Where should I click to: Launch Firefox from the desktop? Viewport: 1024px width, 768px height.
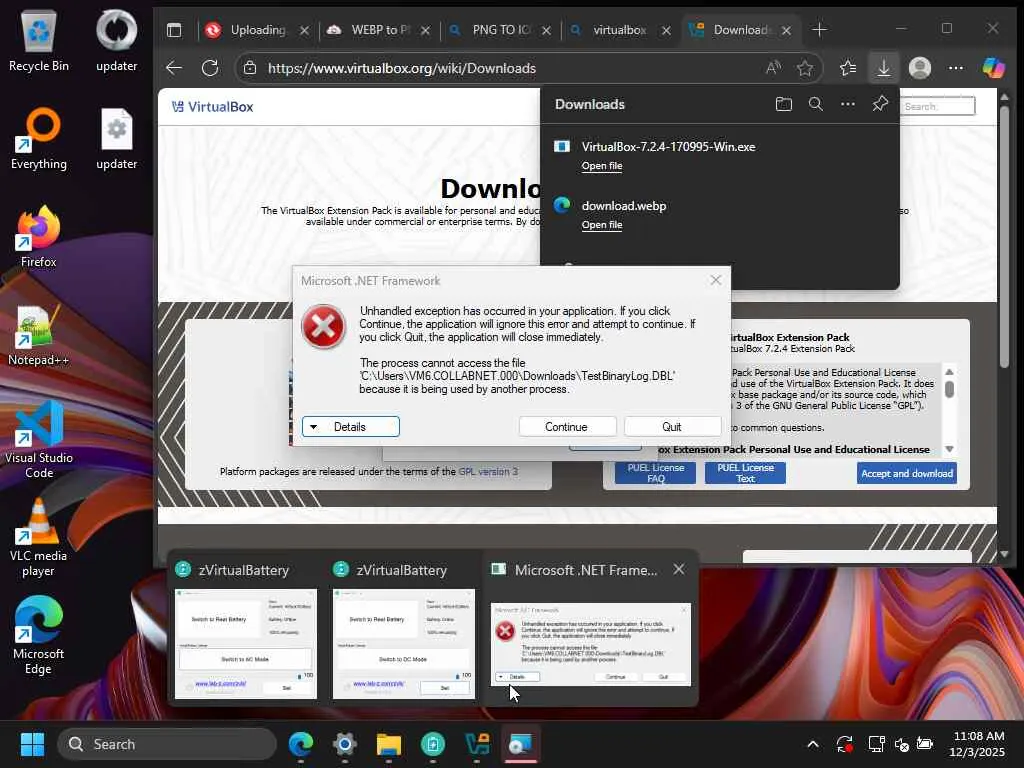39,236
